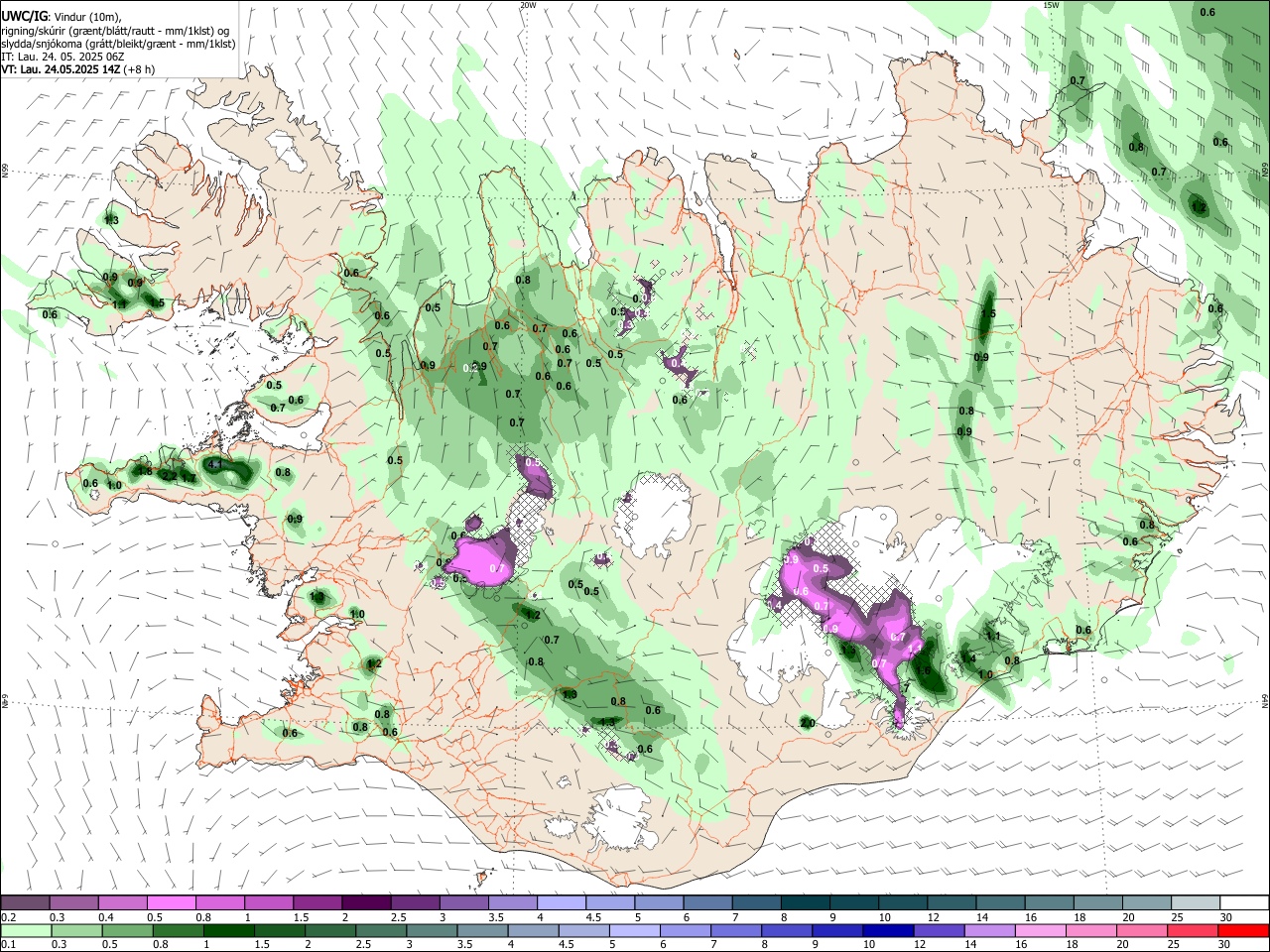Select the dark teal 8 swatch, upper scale

(x=804, y=902)
